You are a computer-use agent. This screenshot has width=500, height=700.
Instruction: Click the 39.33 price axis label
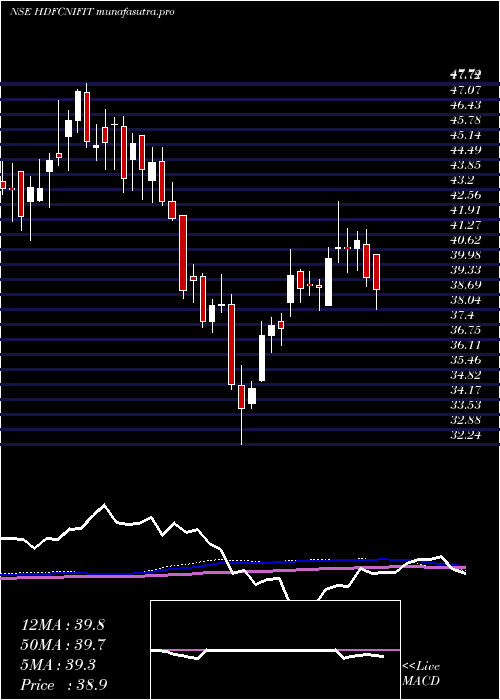tap(466, 270)
